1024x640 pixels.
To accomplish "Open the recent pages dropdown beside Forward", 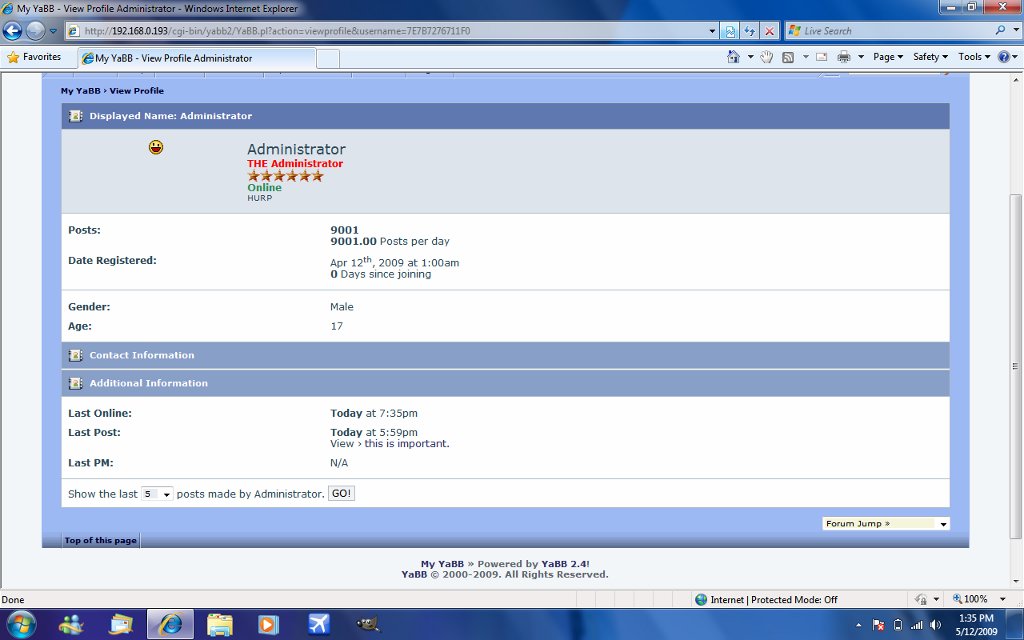I will tap(54, 31).
